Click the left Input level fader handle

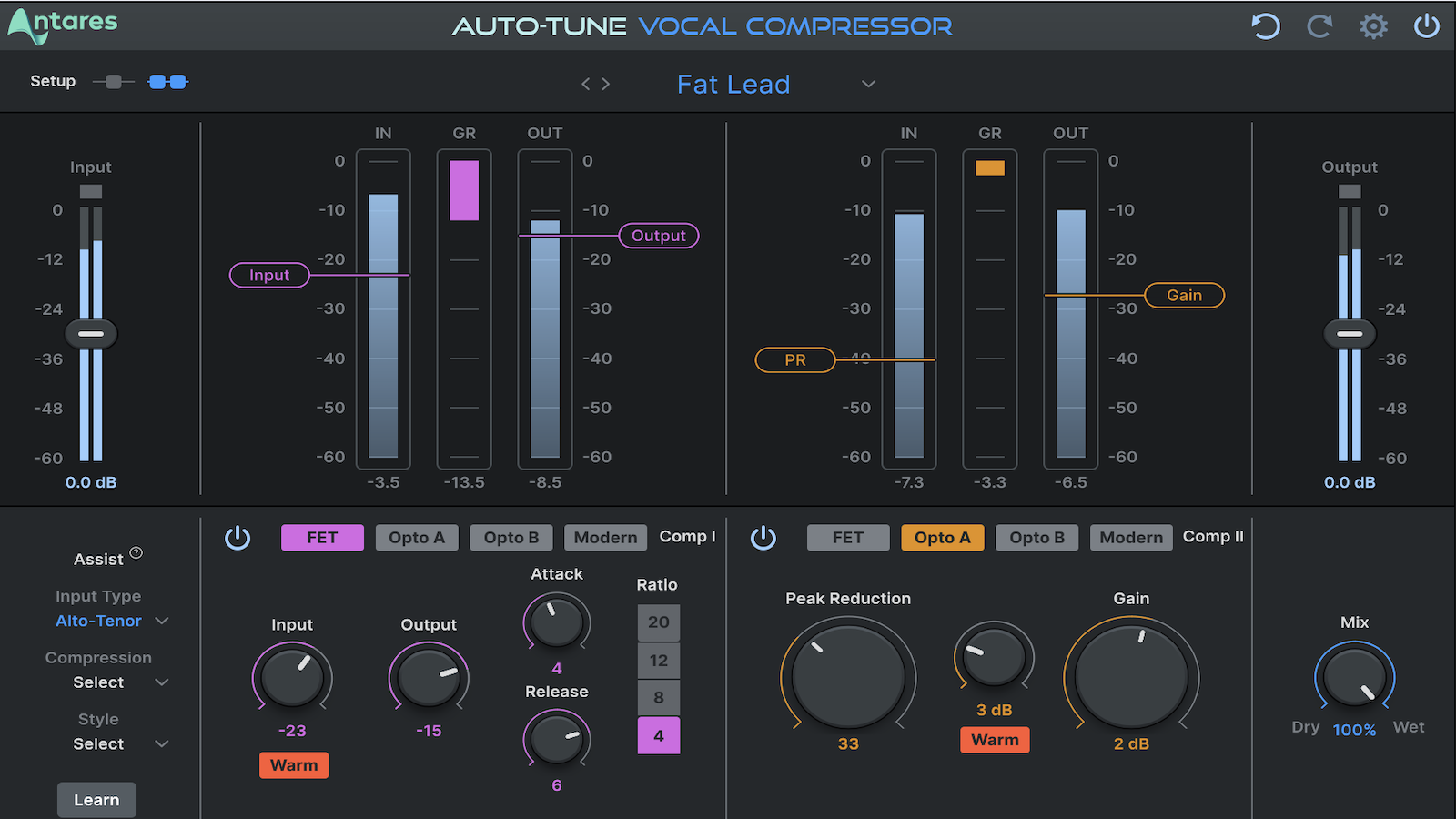[90, 333]
